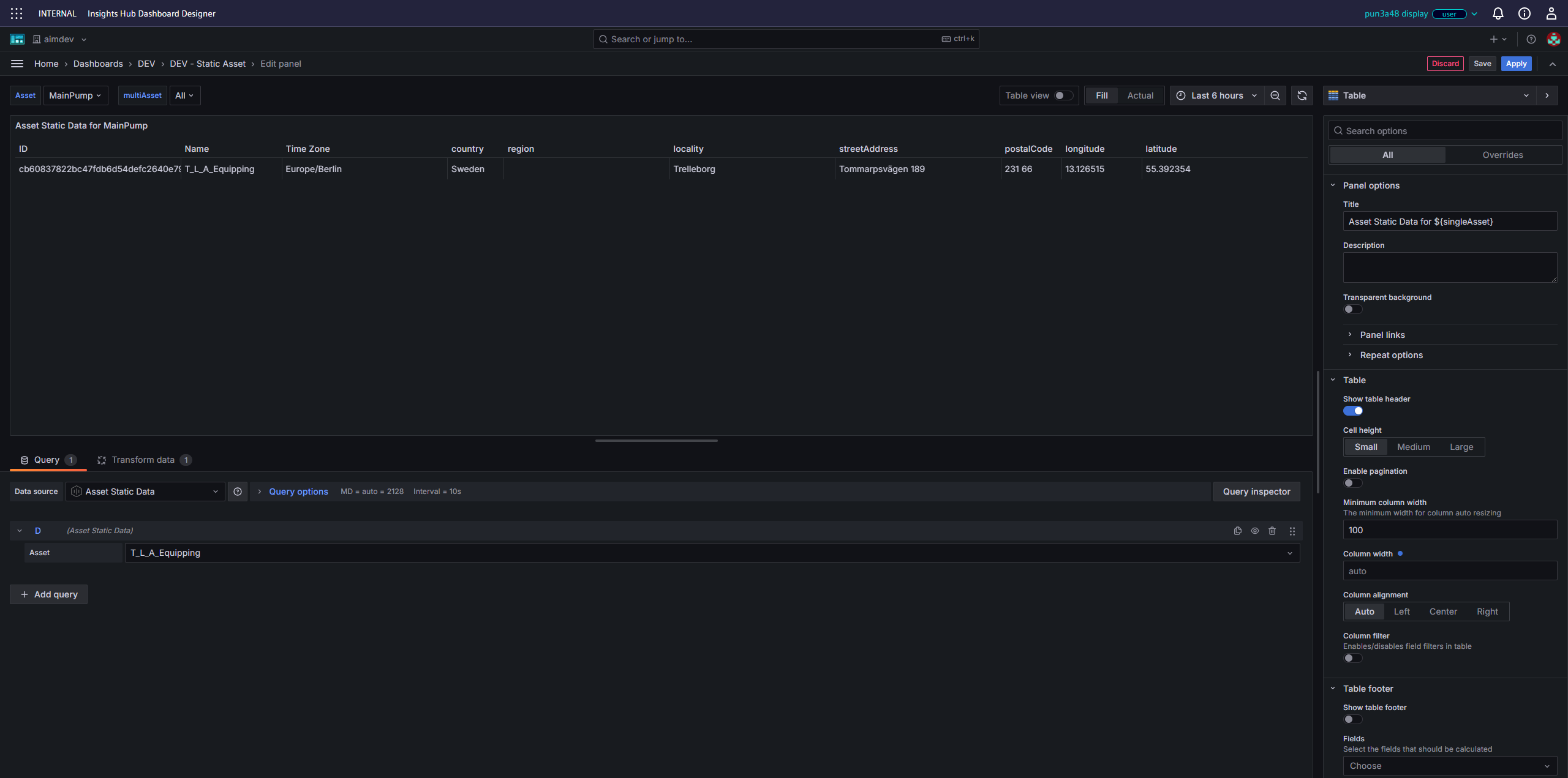Image resolution: width=1568 pixels, height=778 pixels.
Task: Open the notifications bell
Action: (x=1498, y=13)
